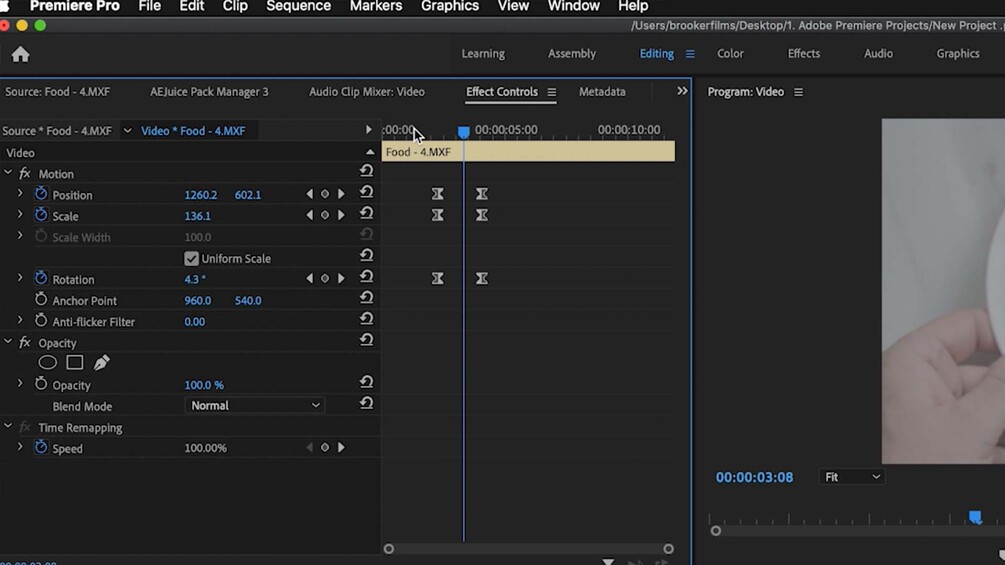
Task: Go to previous Position keyframe
Action: pos(310,194)
